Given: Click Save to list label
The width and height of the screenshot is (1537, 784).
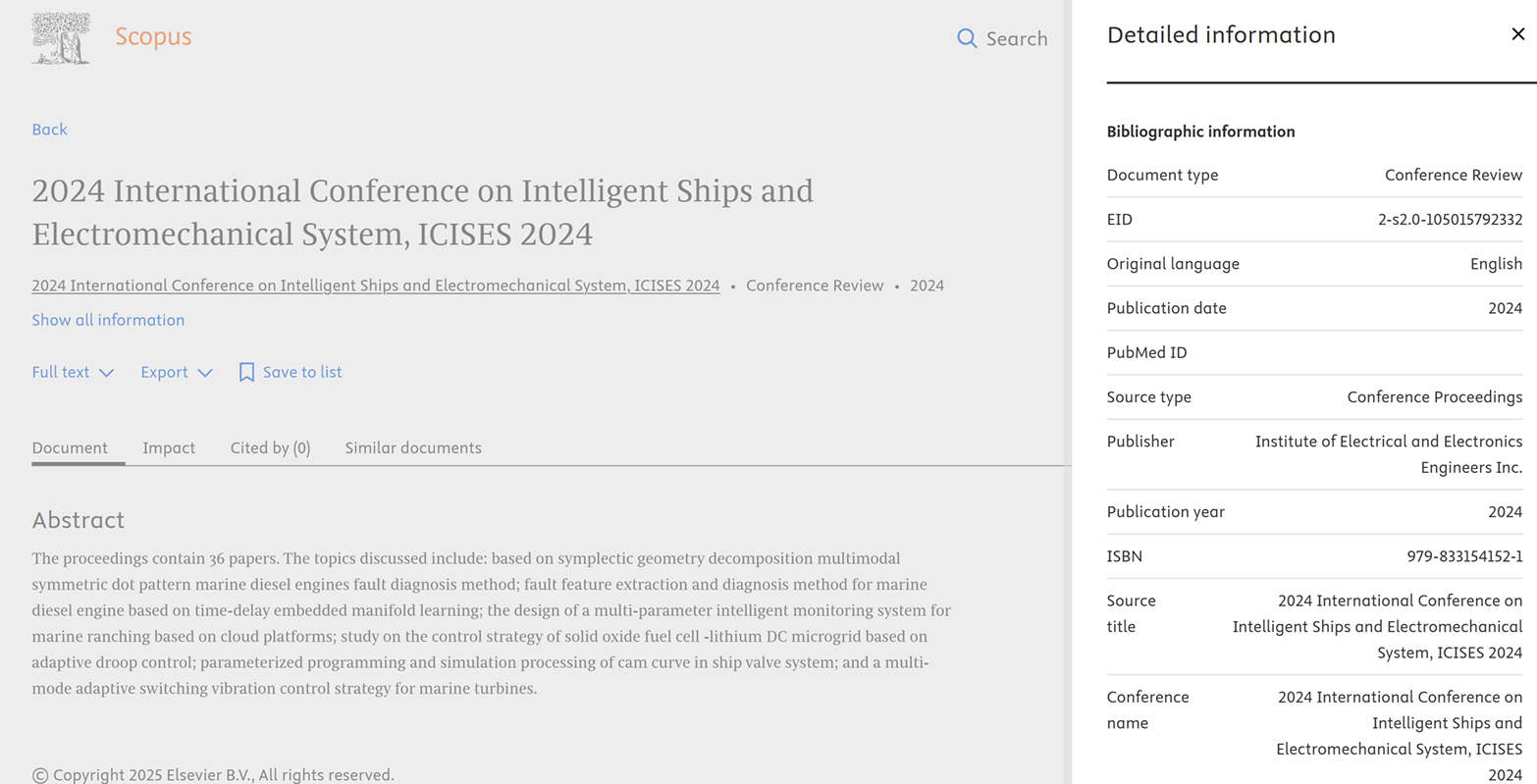Looking at the screenshot, I should click(x=302, y=372).
